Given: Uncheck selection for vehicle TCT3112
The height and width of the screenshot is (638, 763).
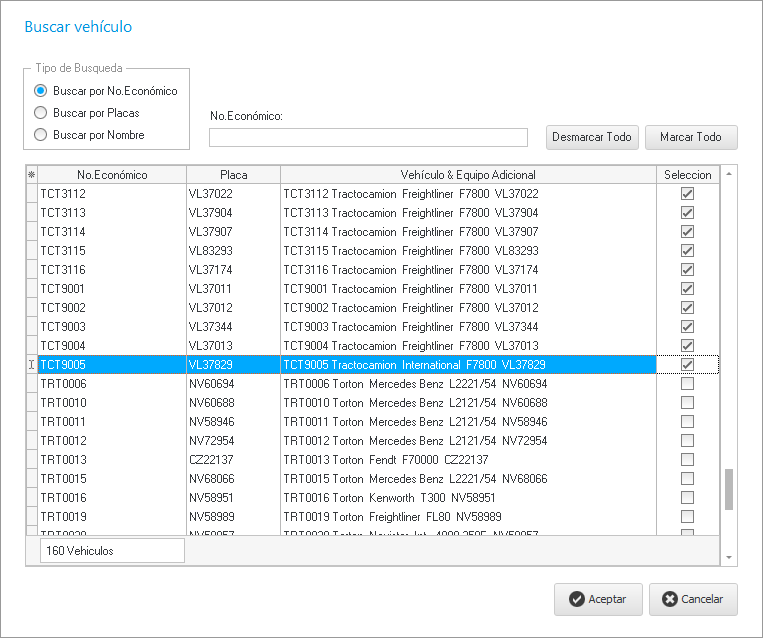Looking at the screenshot, I should tap(687, 194).
